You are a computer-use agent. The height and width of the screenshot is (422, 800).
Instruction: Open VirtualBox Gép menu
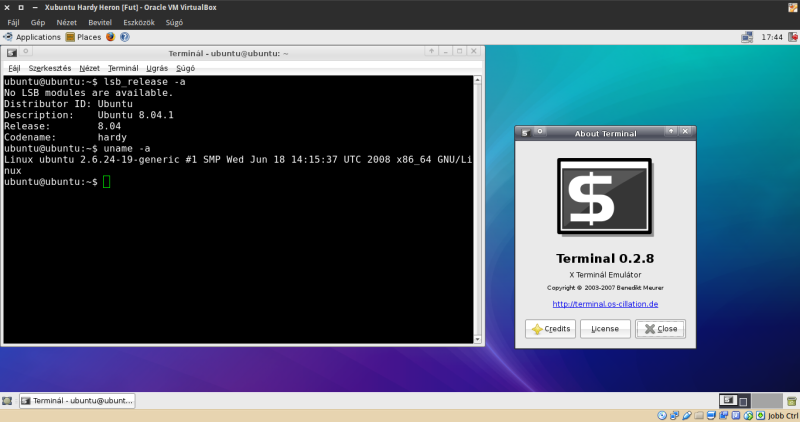point(38,22)
